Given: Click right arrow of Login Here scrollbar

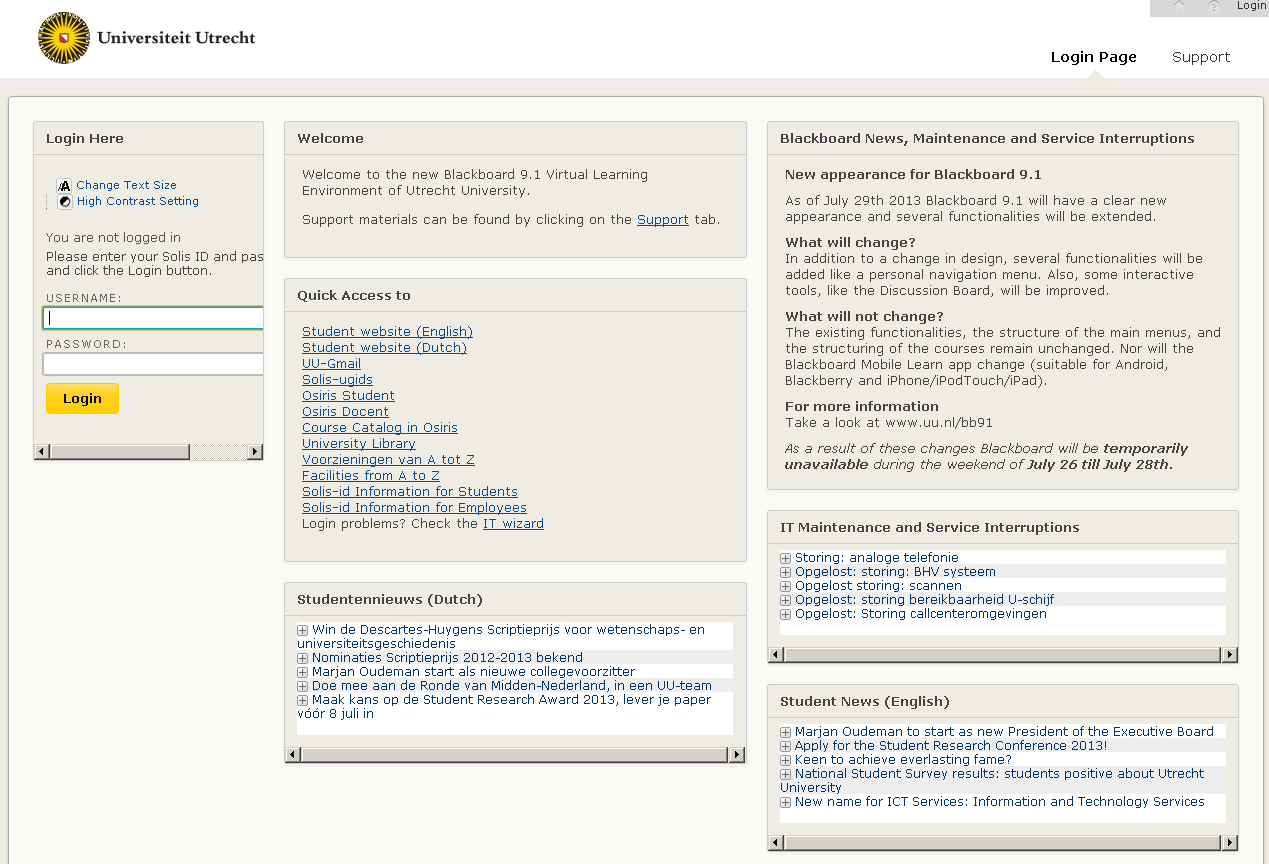Looking at the screenshot, I should [255, 452].
